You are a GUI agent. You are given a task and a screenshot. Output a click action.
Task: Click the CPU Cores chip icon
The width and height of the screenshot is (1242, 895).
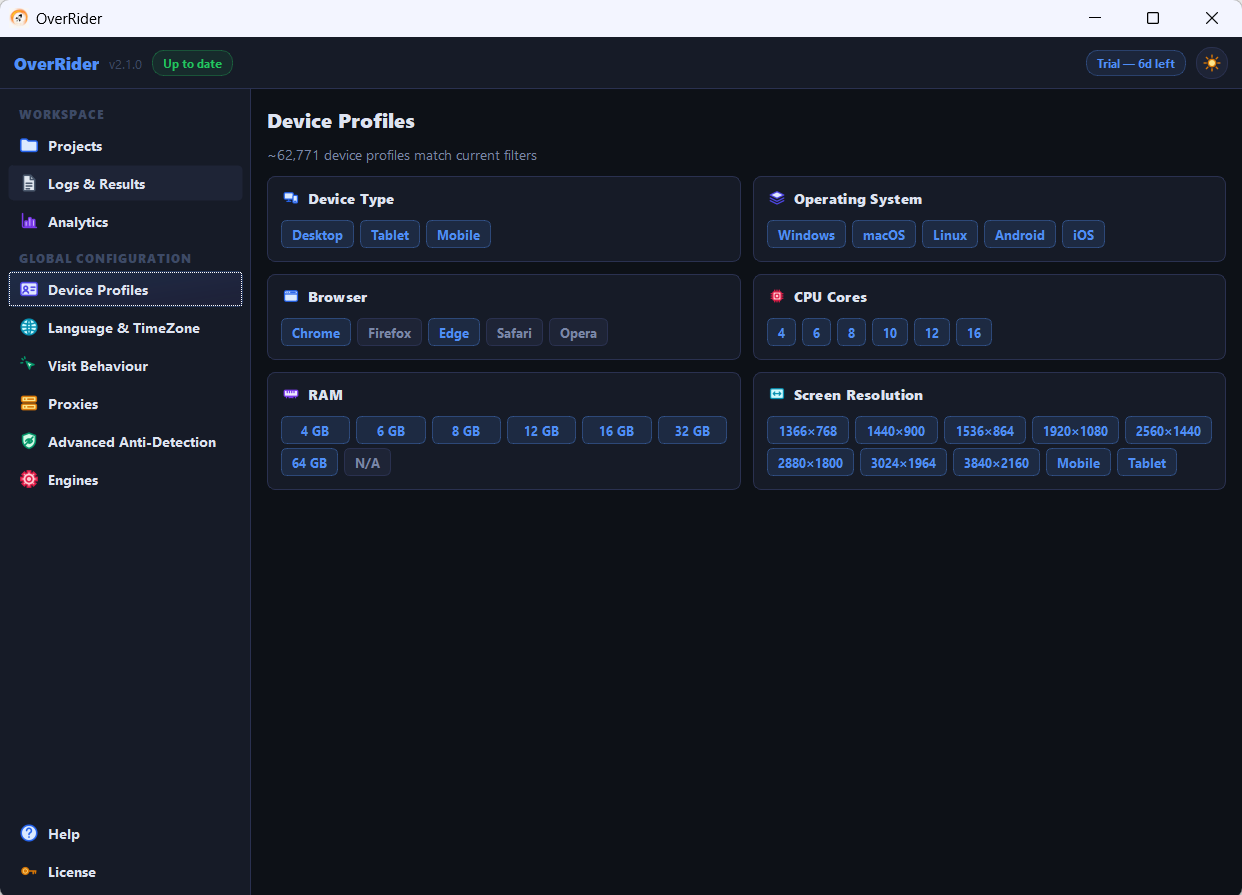tap(777, 297)
